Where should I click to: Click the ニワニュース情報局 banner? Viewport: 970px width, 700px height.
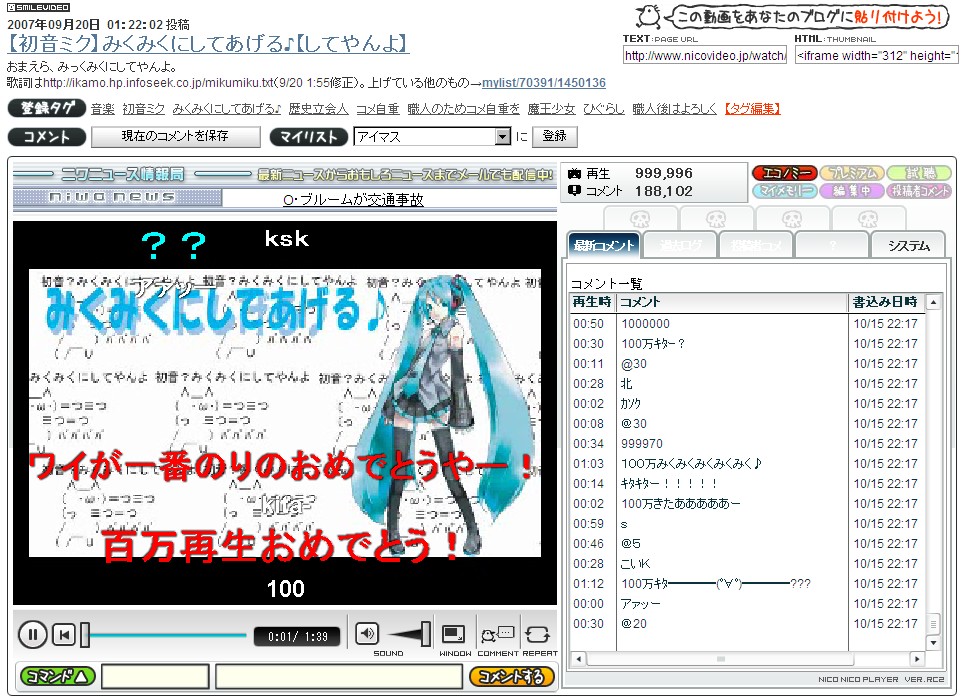tap(284, 175)
